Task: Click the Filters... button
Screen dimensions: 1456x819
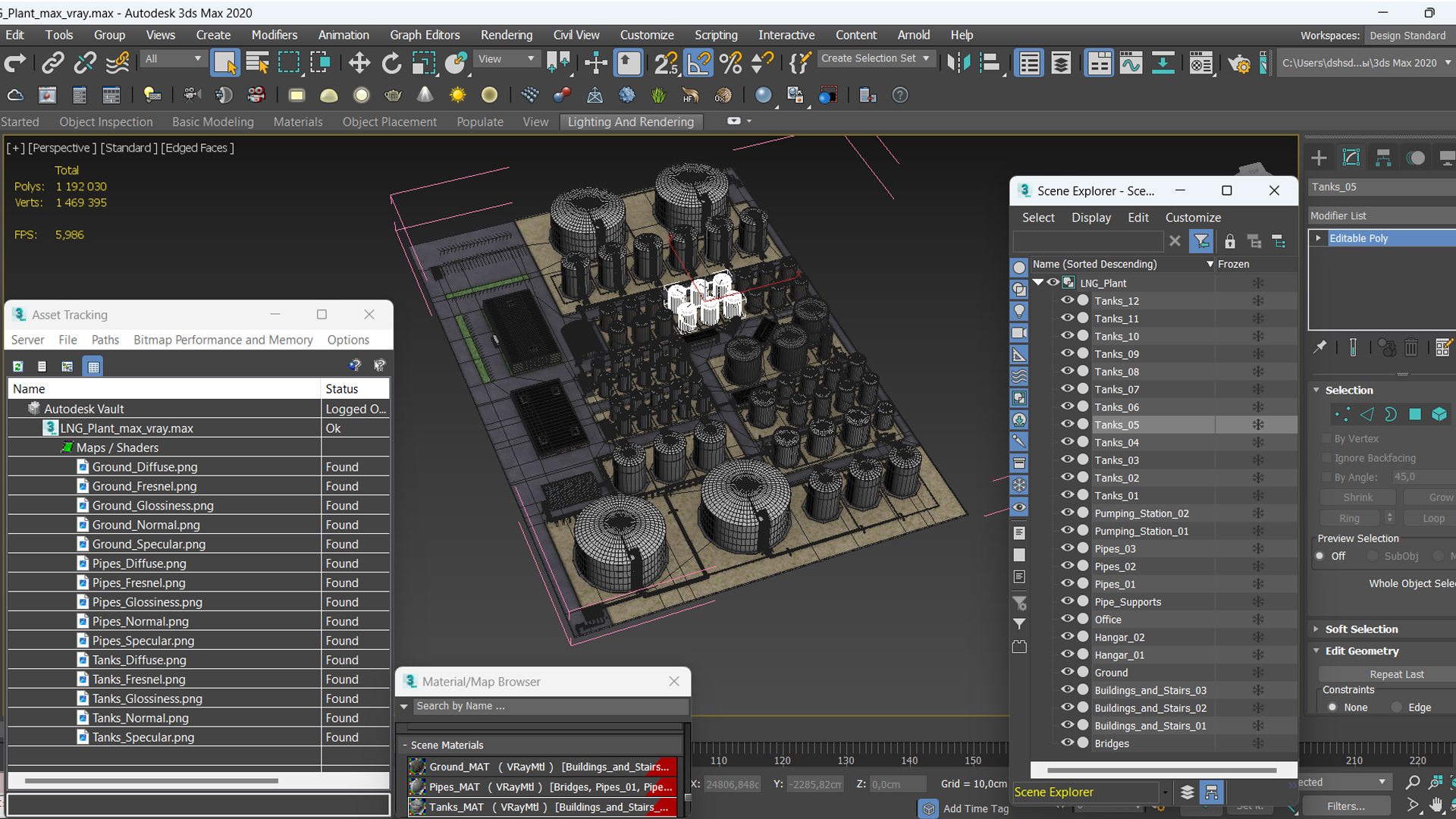Action: (x=1346, y=806)
